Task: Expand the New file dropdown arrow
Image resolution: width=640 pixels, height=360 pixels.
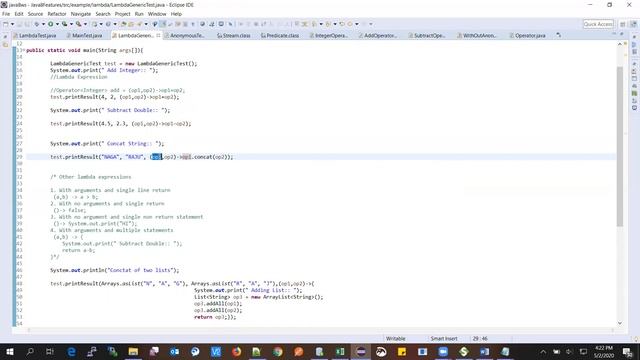Action: click(12, 24)
